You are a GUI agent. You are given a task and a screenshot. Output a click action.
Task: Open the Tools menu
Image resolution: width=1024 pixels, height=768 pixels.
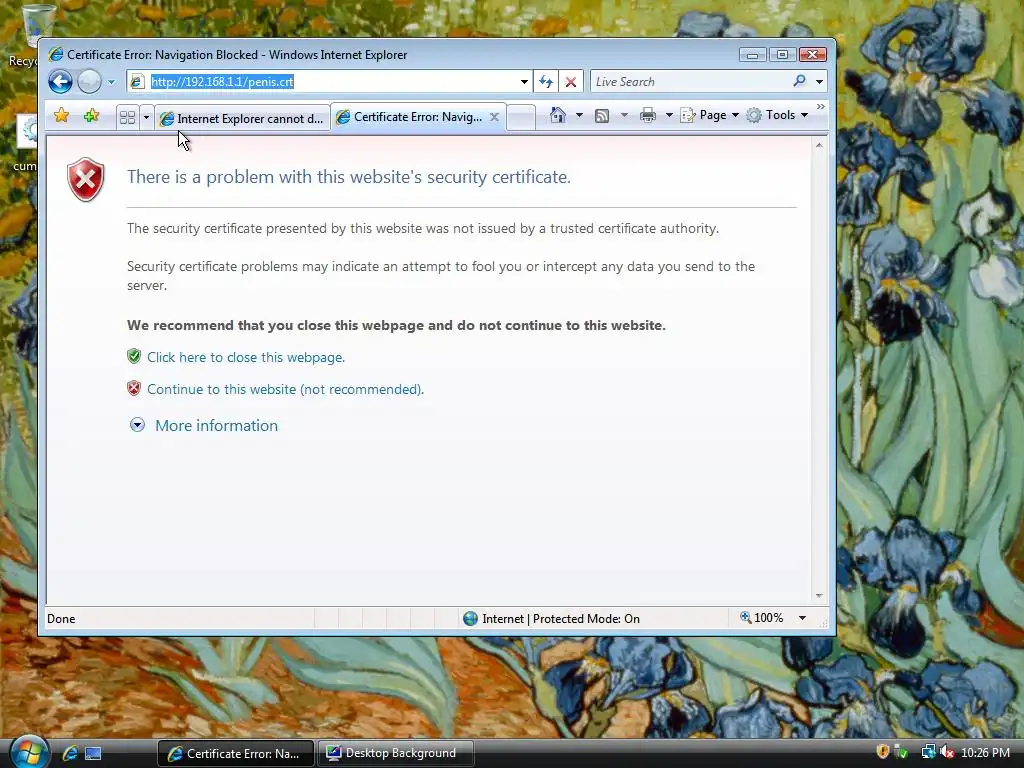777,115
